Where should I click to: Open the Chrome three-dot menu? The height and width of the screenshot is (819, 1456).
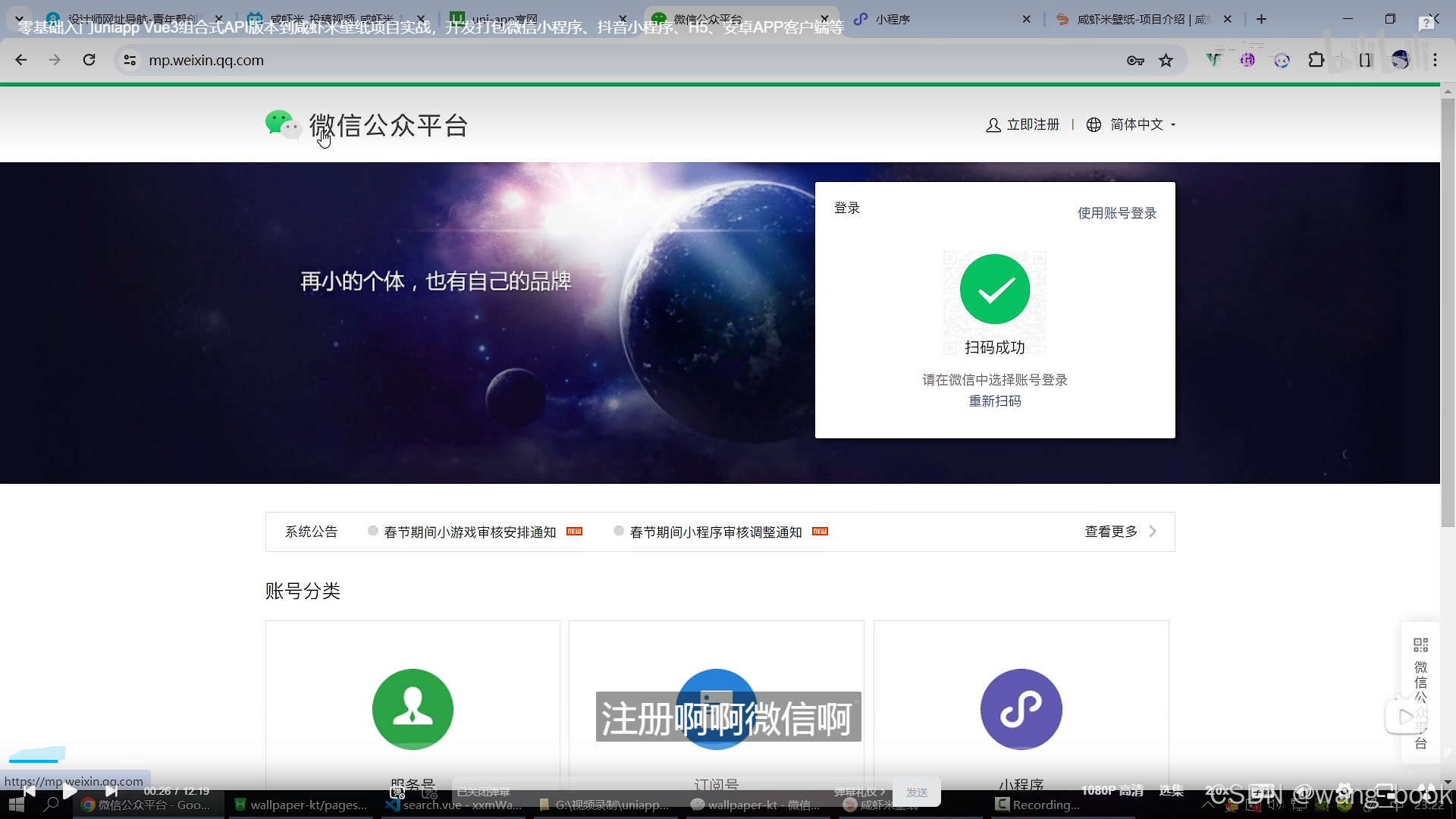click(1435, 60)
